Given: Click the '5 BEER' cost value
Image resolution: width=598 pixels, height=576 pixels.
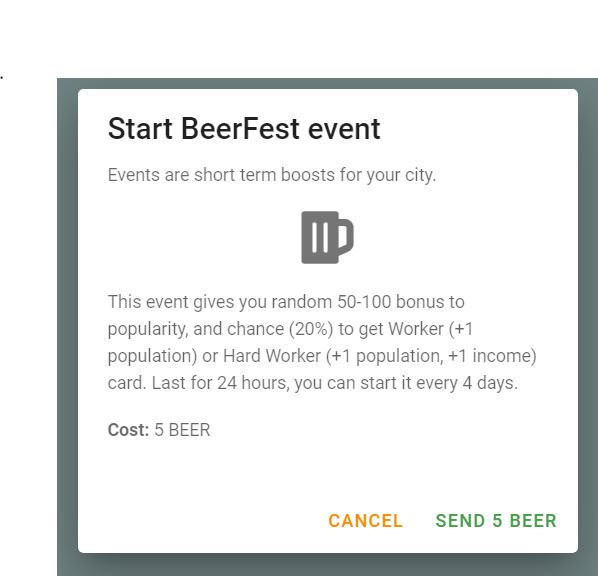Looking at the screenshot, I should (x=182, y=430).
